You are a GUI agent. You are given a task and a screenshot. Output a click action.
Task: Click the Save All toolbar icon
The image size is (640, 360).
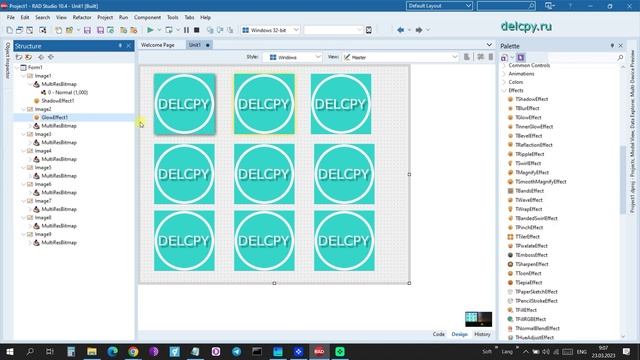100,30
